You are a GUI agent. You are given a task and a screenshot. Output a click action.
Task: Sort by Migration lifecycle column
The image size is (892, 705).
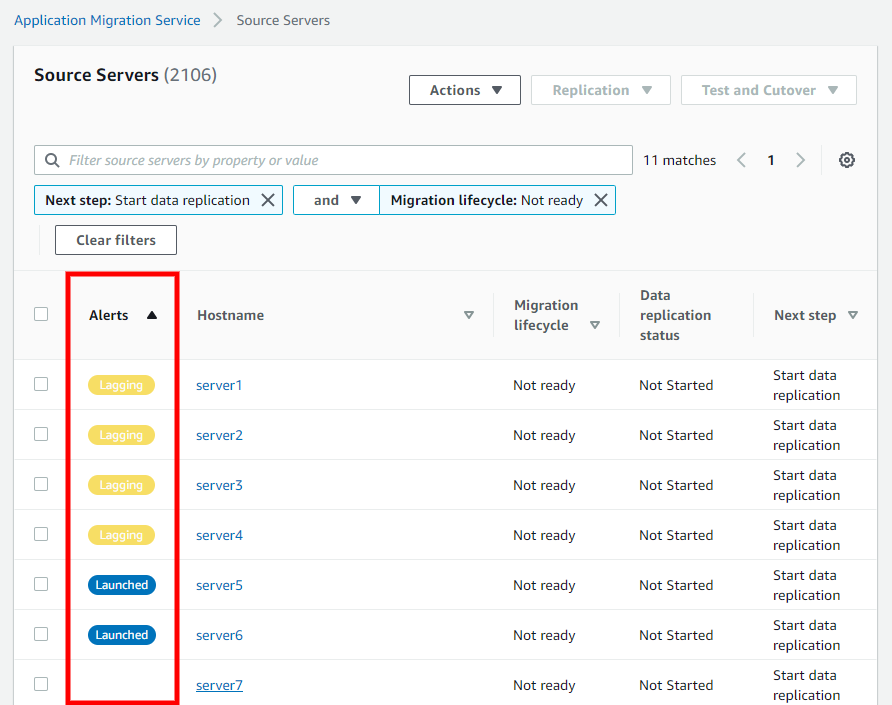pos(595,325)
